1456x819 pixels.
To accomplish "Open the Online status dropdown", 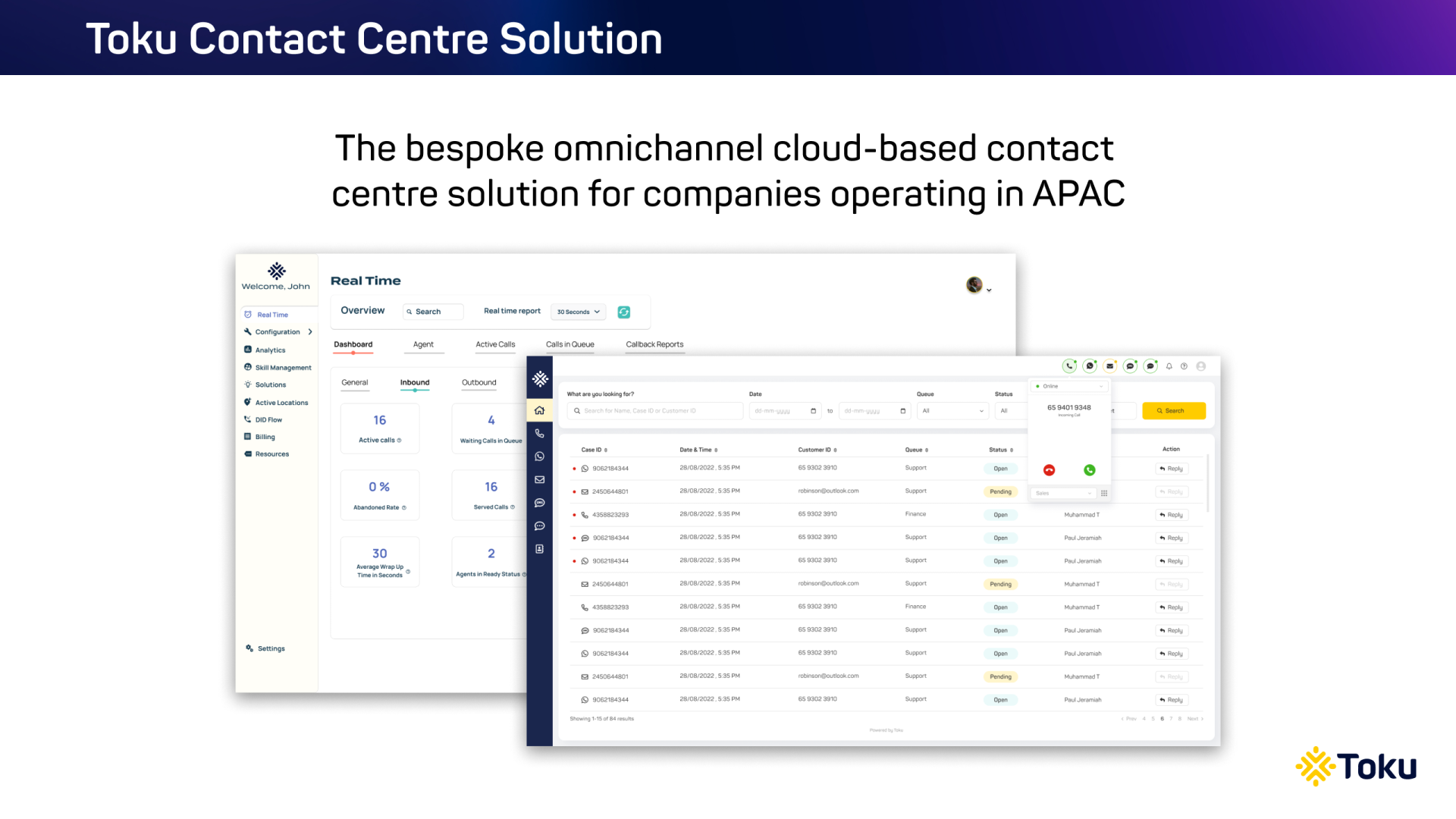I will (x=1069, y=386).
